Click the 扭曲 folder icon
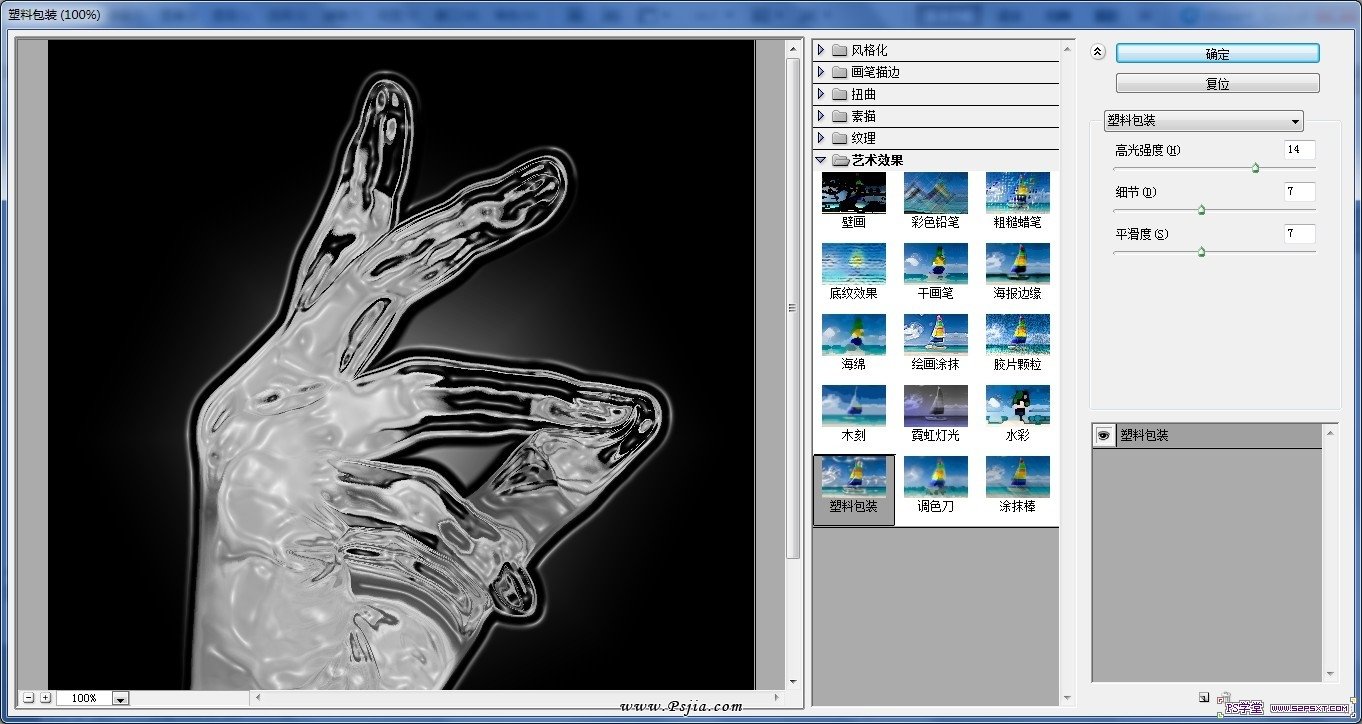Viewport: 1362px width, 724px height. 839,94
